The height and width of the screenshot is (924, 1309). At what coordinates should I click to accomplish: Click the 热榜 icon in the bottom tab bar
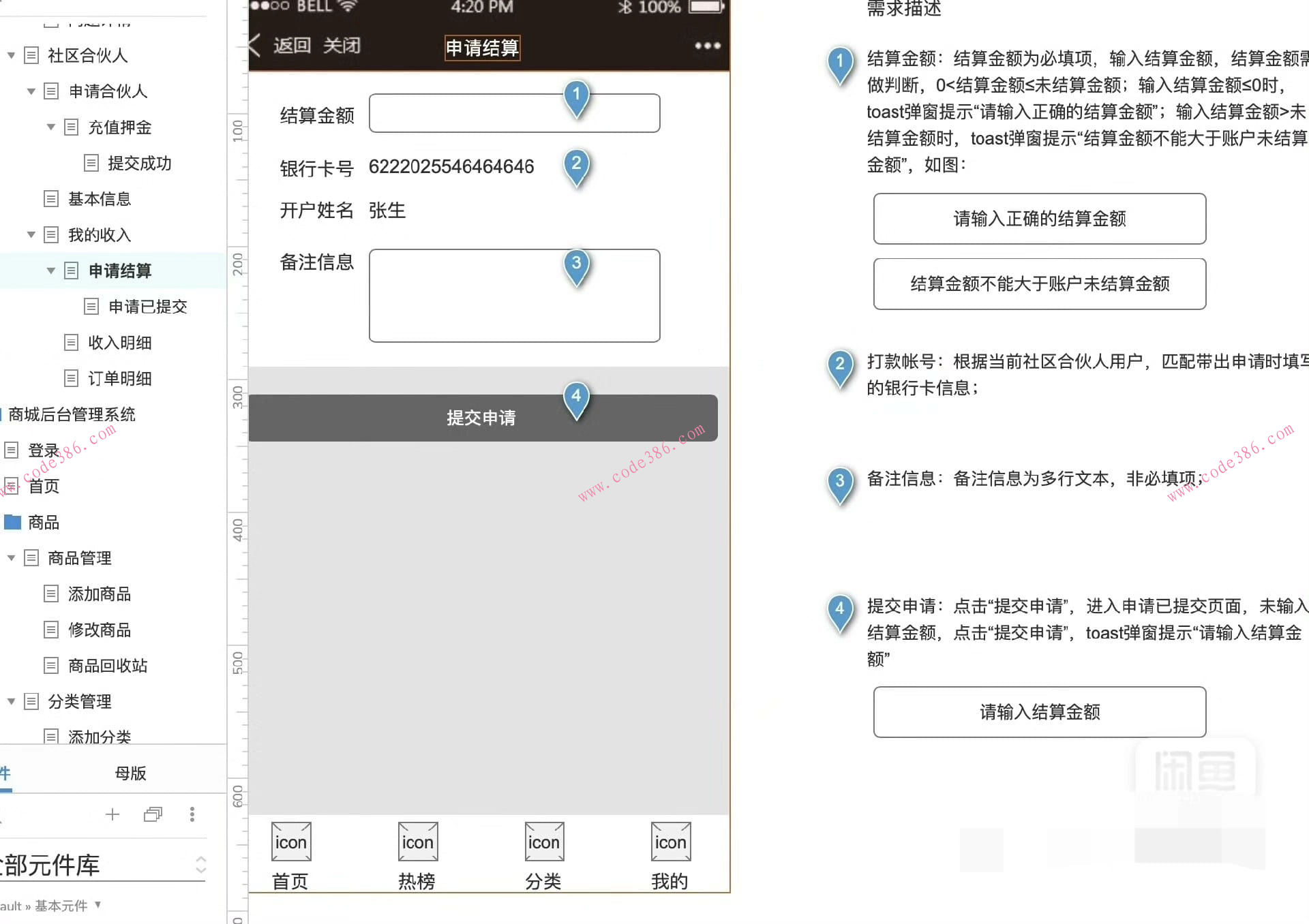click(x=417, y=841)
